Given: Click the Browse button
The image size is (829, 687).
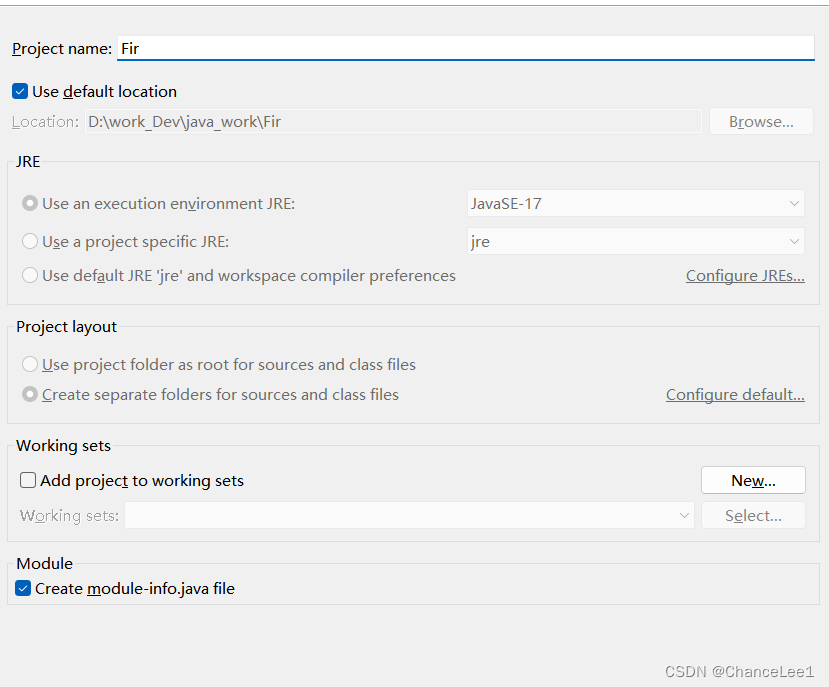Looking at the screenshot, I should (x=761, y=122).
